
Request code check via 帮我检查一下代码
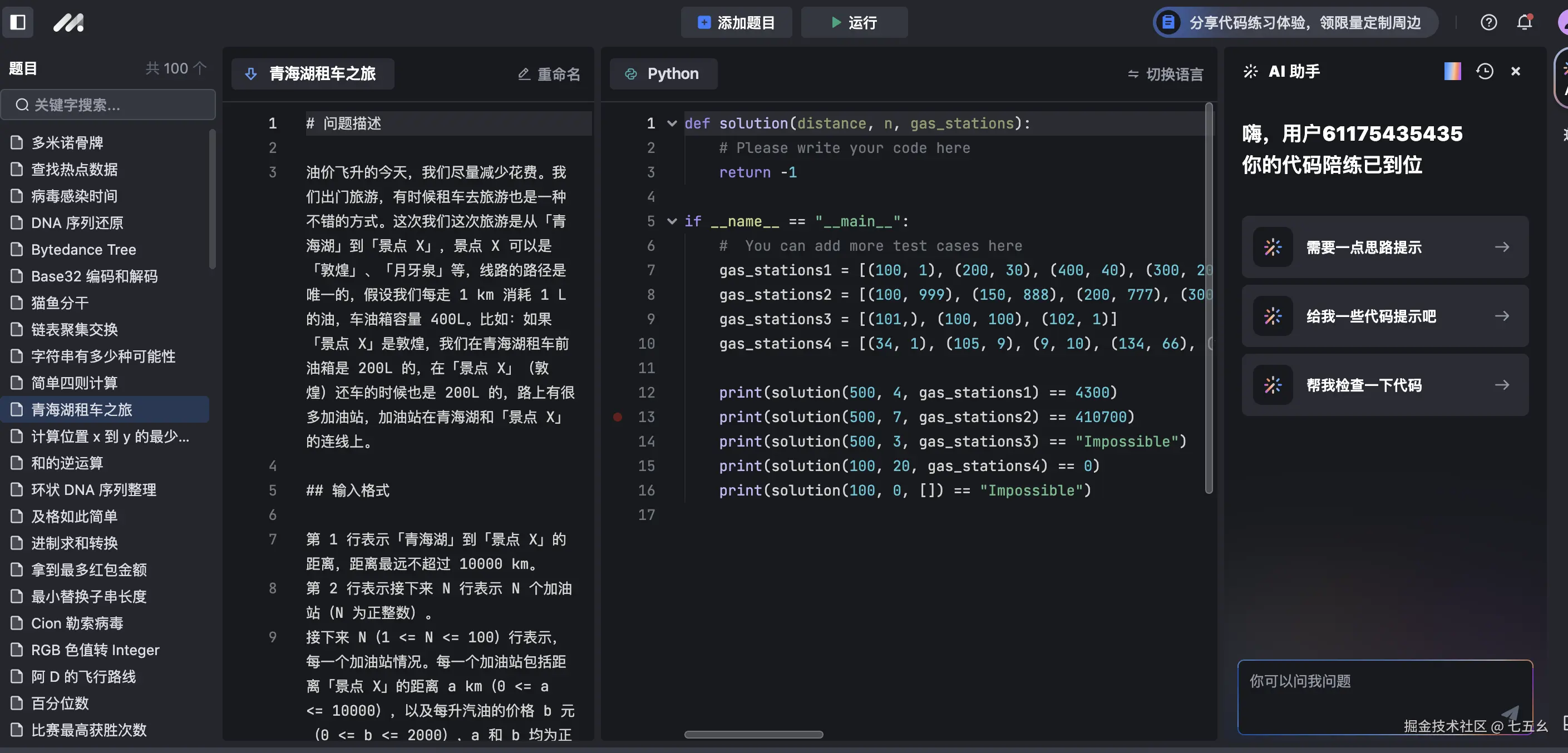(1384, 385)
